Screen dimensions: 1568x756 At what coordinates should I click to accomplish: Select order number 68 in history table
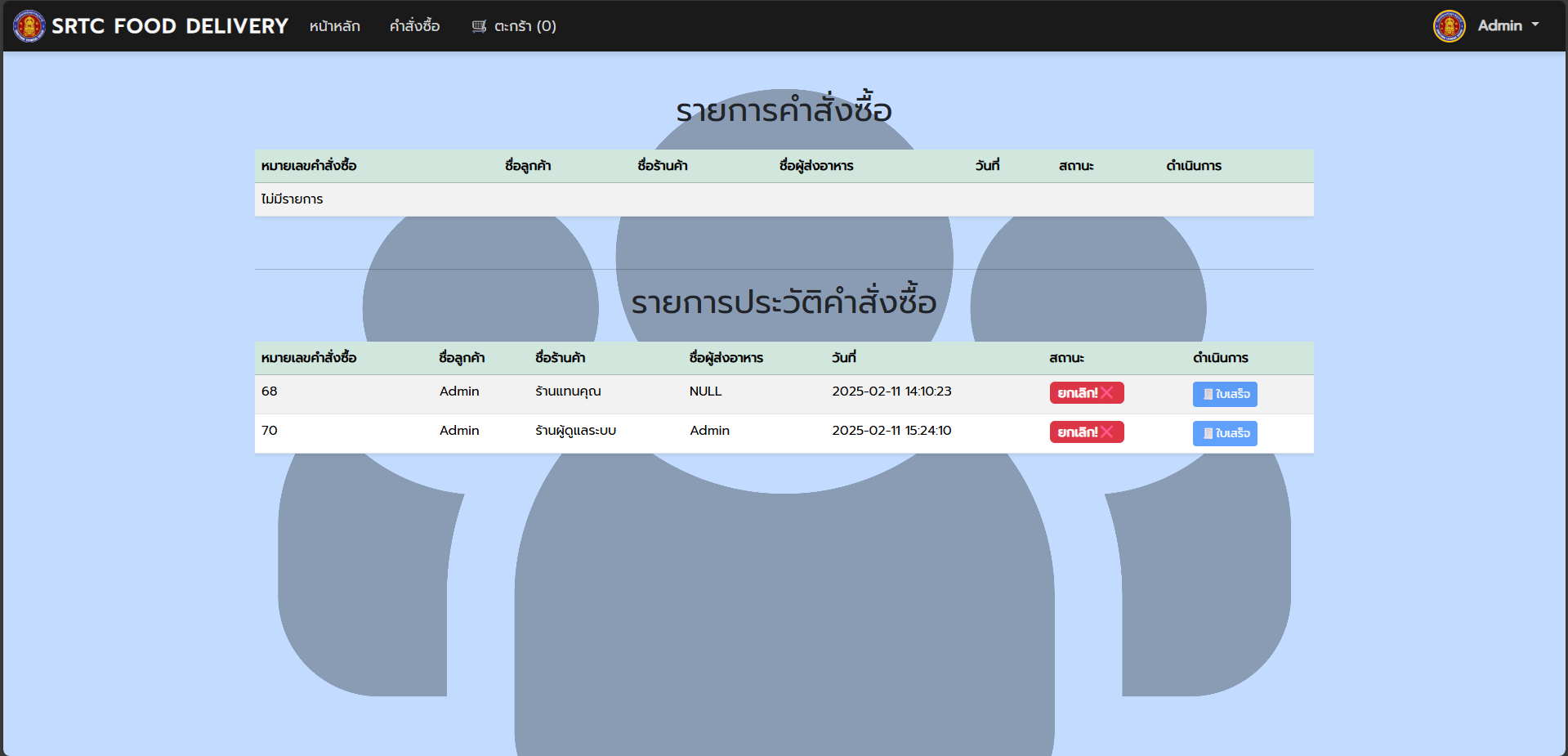click(x=270, y=391)
